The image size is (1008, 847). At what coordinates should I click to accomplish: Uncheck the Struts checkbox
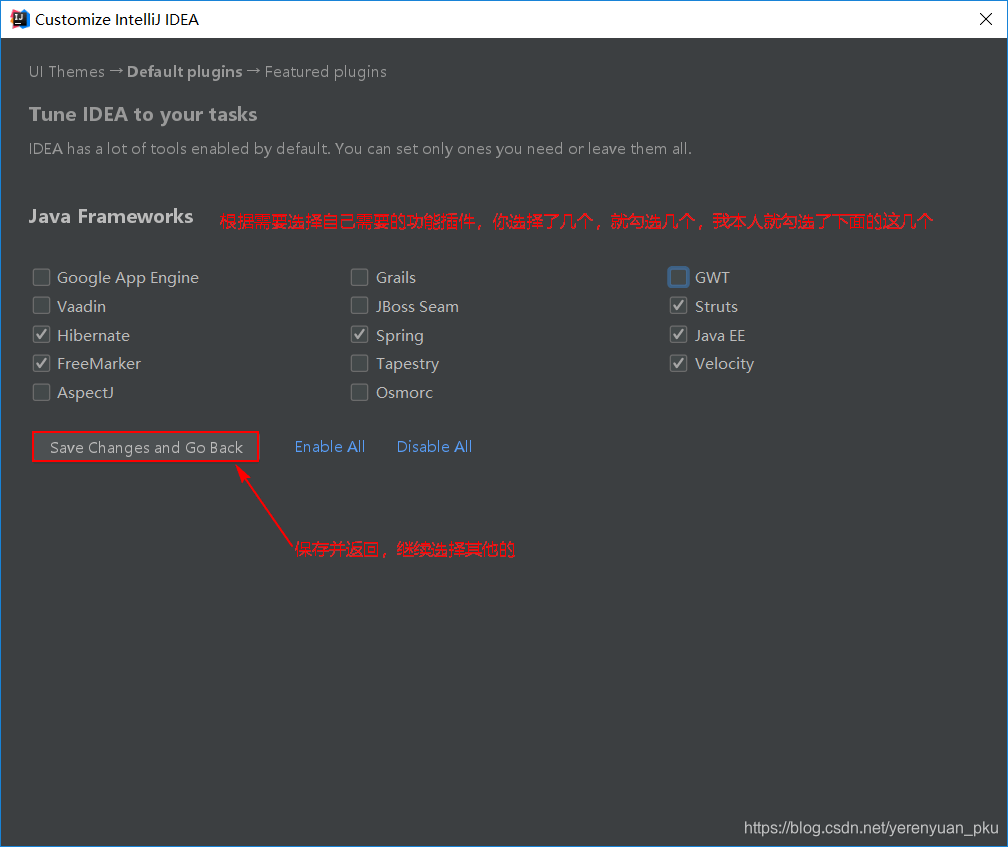[x=678, y=306]
